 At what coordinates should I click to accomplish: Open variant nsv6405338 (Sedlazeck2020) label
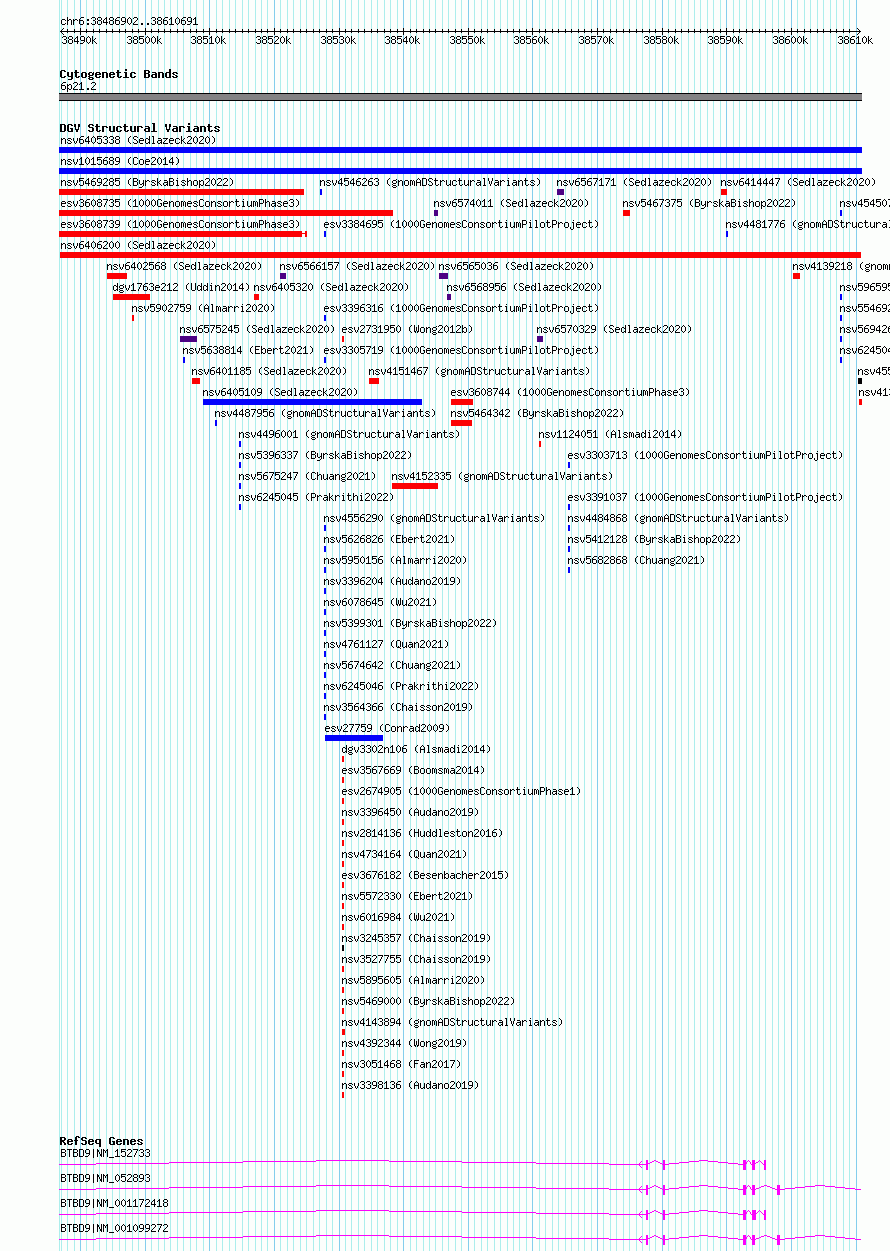click(137, 141)
